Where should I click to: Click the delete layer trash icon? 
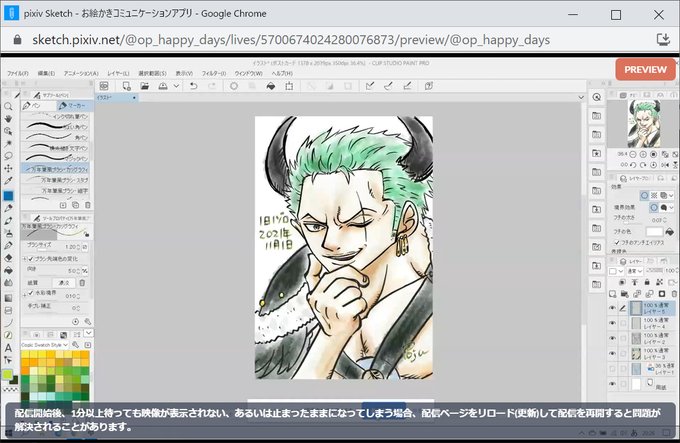674,294
